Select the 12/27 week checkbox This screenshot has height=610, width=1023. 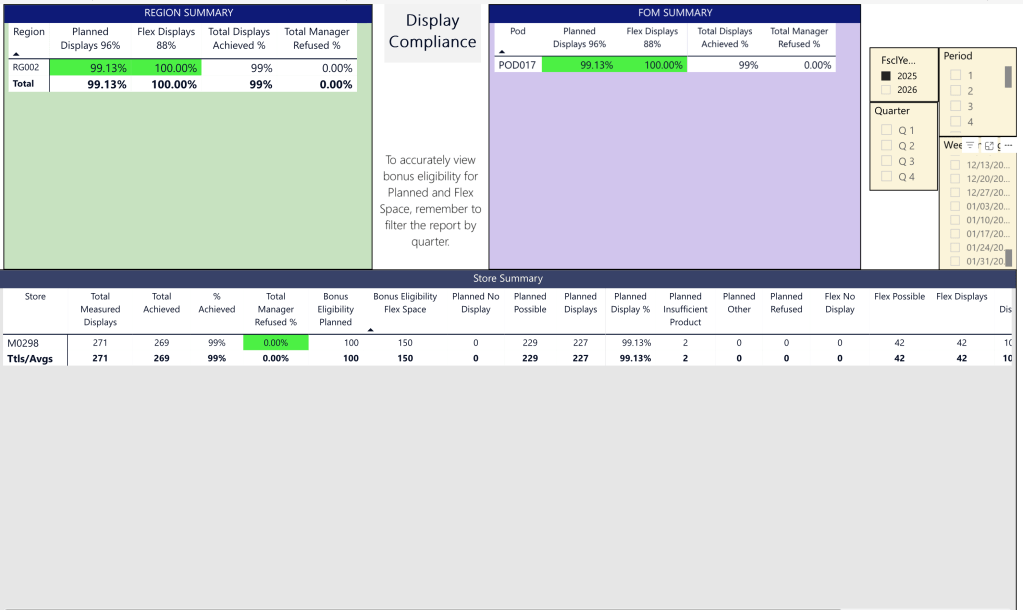click(x=955, y=193)
